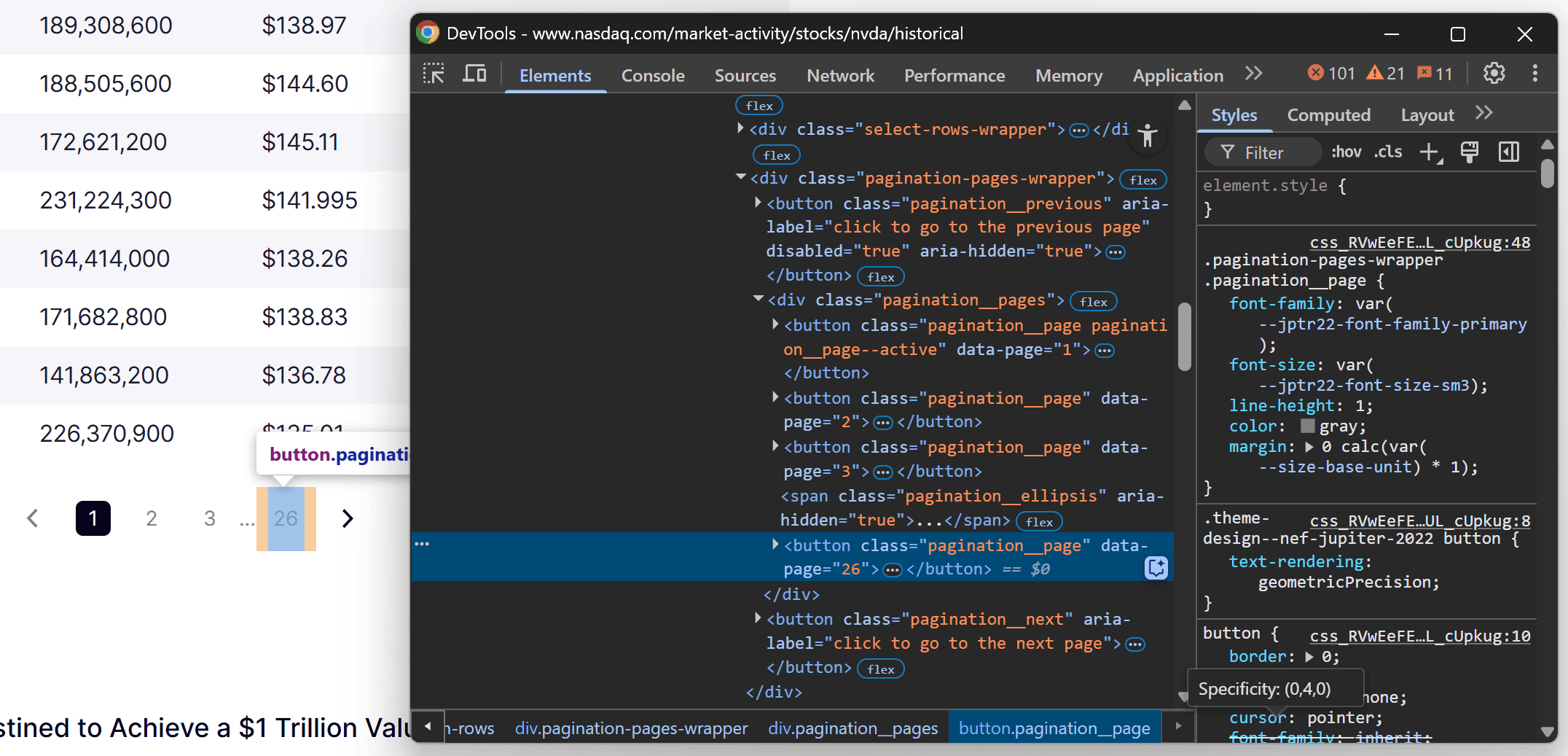Viewport: 1568px width, 756px height.
Task: Toggle the device emulation toolbar
Action: [x=474, y=74]
